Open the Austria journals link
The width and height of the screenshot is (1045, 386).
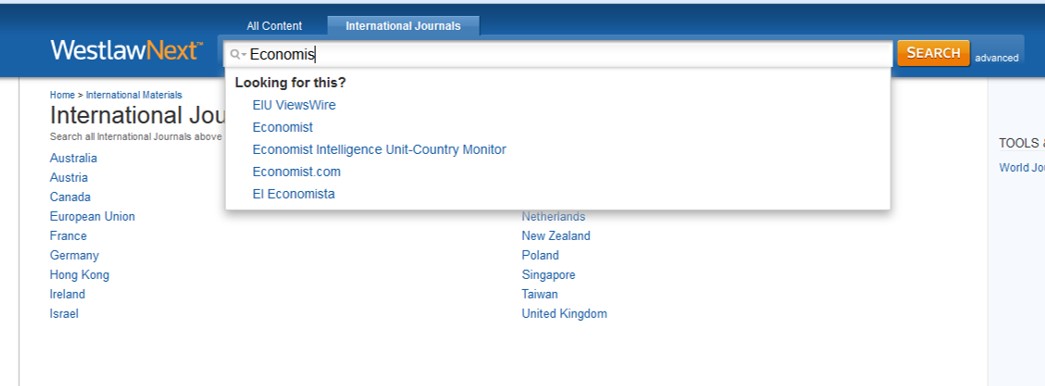tap(69, 177)
